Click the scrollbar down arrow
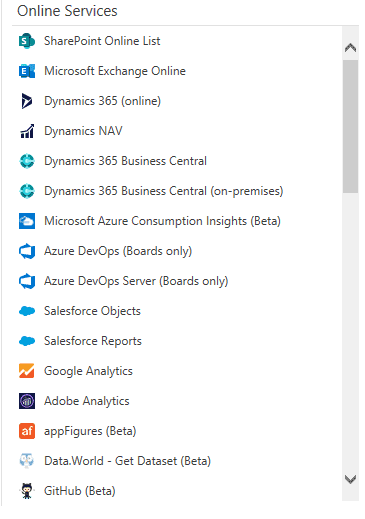This screenshot has width=365, height=519. click(350, 479)
